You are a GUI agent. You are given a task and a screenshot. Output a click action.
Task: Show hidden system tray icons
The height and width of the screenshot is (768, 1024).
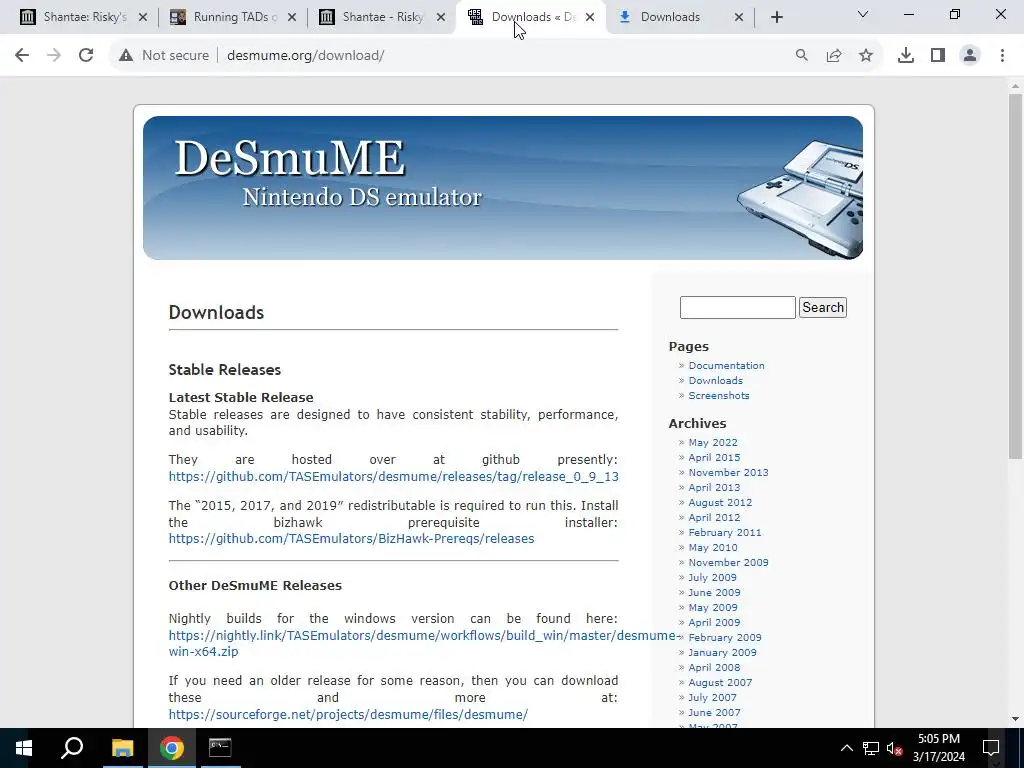pyautogui.click(x=846, y=748)
